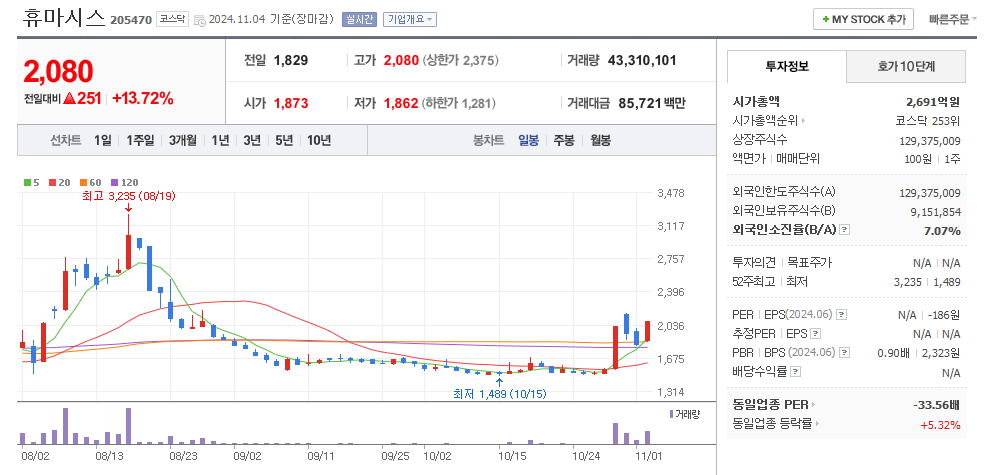Click the 외국인소진율 value 7.07%
The width and height of the screenshot is (992, 475).
[x=942, y=231]
